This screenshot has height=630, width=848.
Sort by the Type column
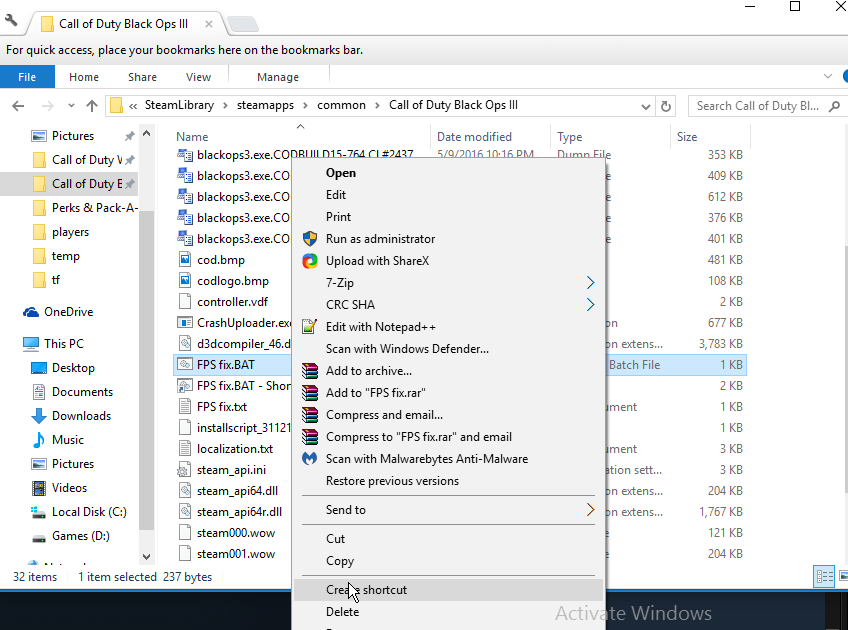click(569, 137)
